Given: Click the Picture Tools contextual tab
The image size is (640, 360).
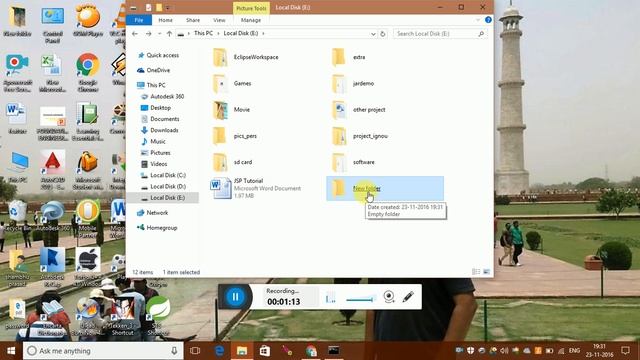Looking at the screenshot, I should pos(251,8).
